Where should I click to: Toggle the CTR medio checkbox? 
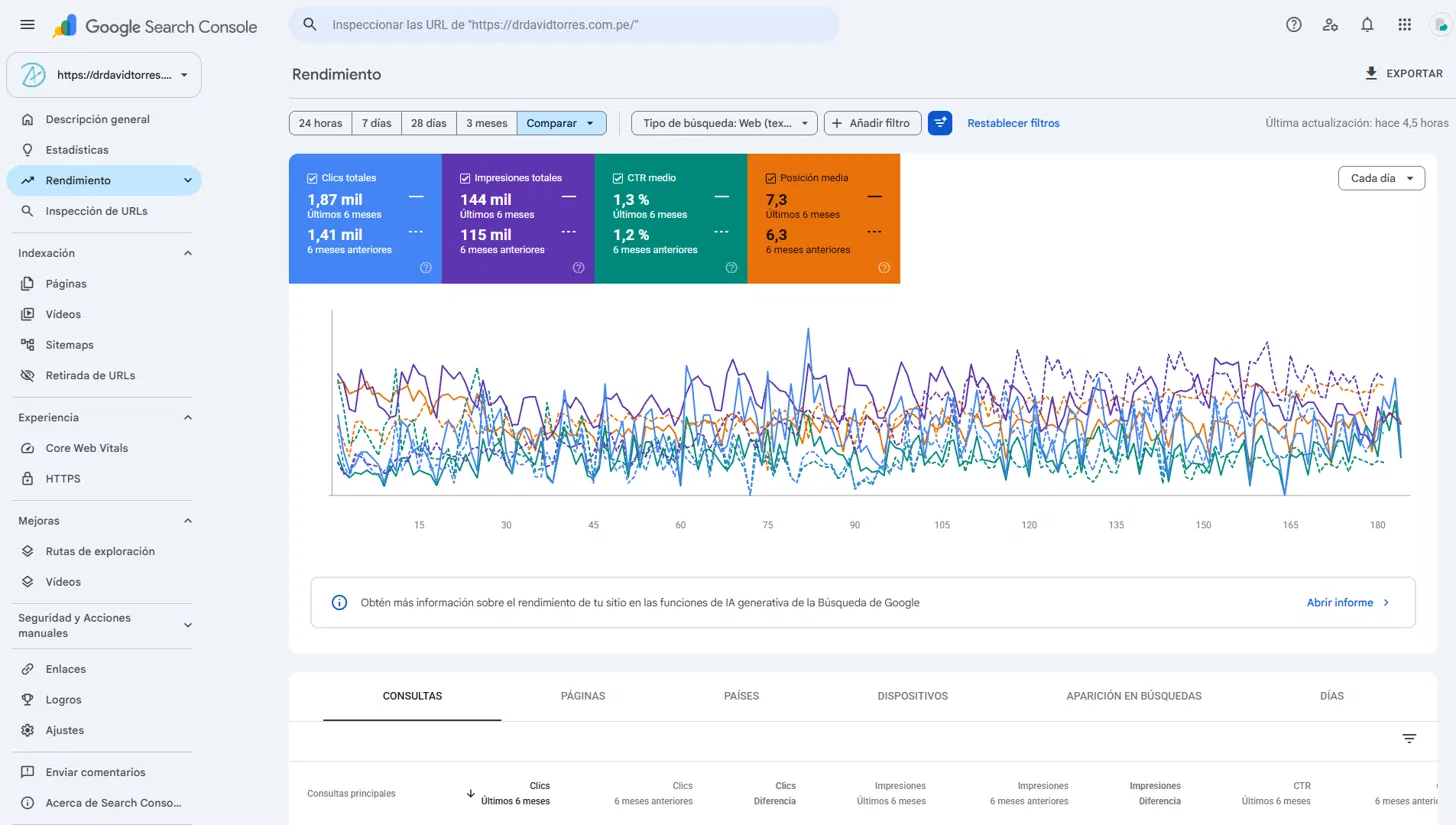tap(618, 178)
